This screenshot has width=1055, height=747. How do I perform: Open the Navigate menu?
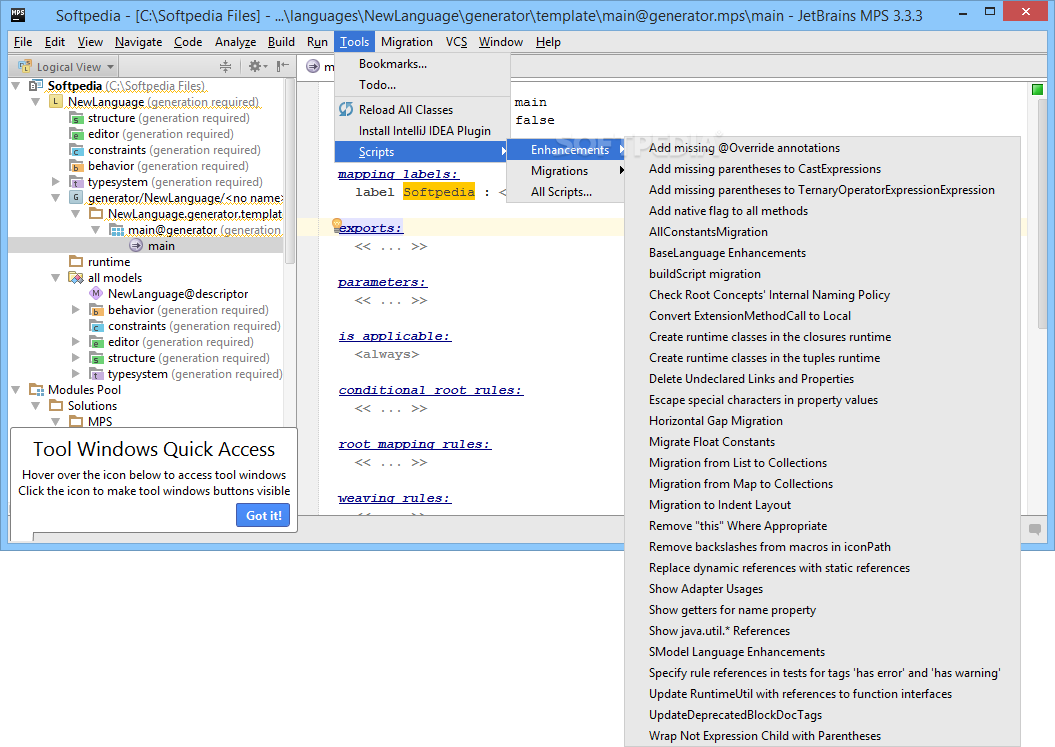pyautogui.click(x=138, y=42)
